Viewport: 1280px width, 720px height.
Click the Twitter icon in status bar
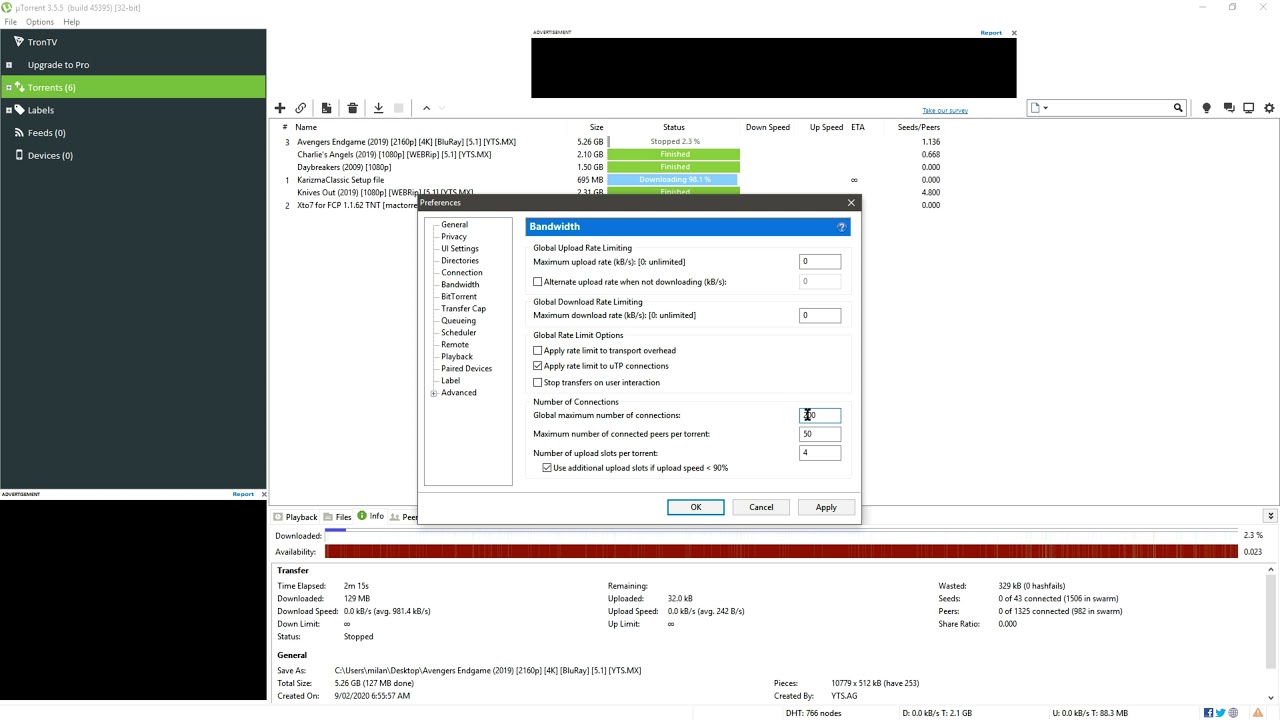(x=1221, y=713)
